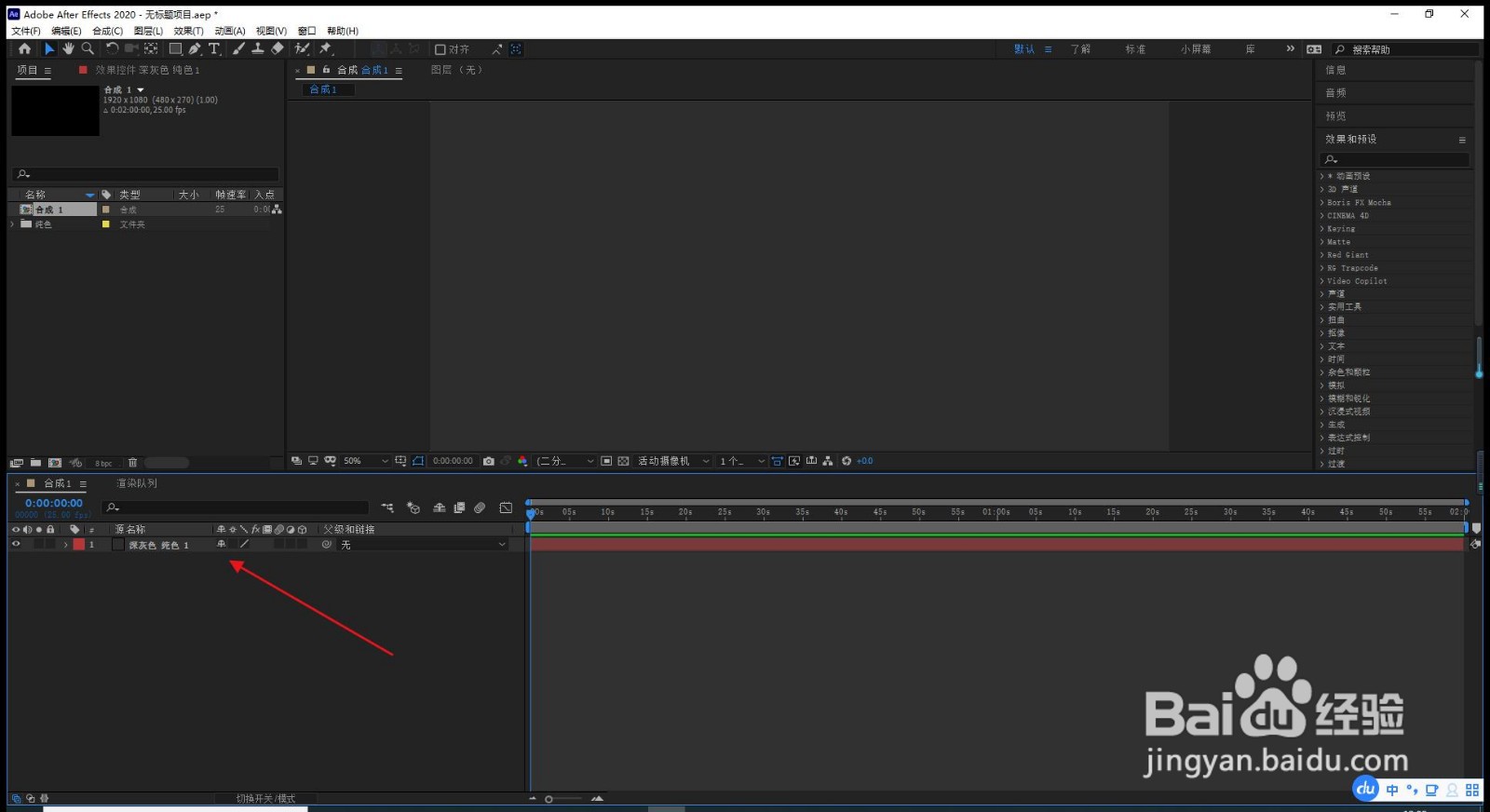
Task: Open the parent 无 dropdown for layer 1
Action: (423, 545)
